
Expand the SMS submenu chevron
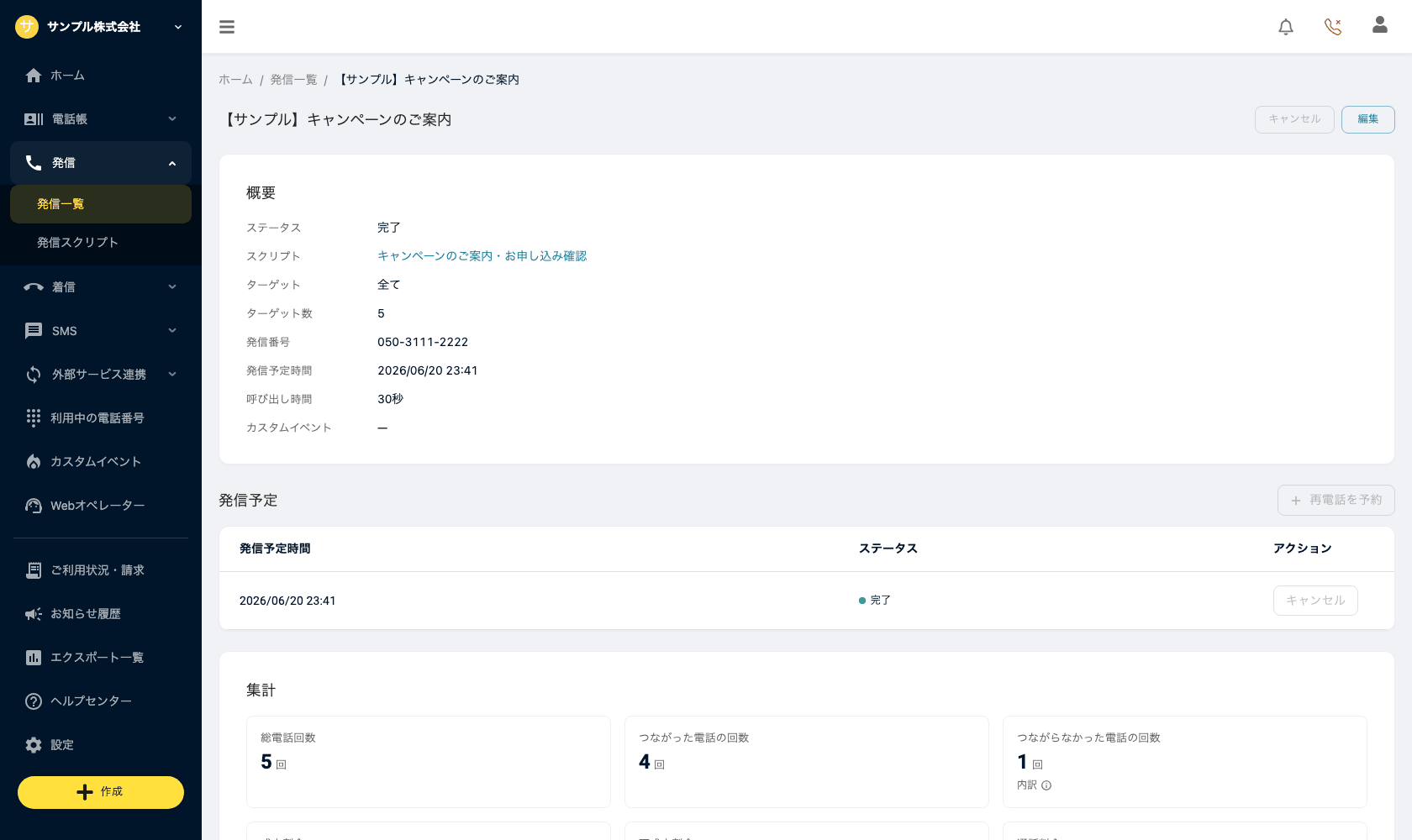coord(172,331)
